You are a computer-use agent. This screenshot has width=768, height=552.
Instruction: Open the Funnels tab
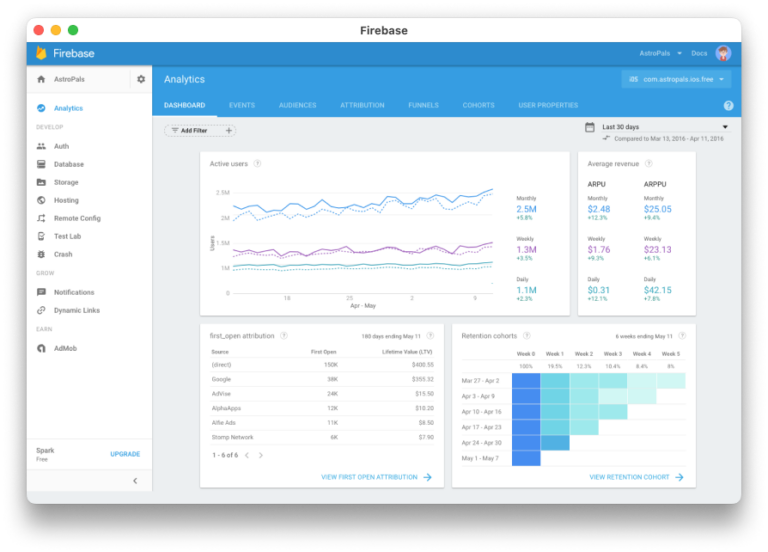click(x=424, y=105)
